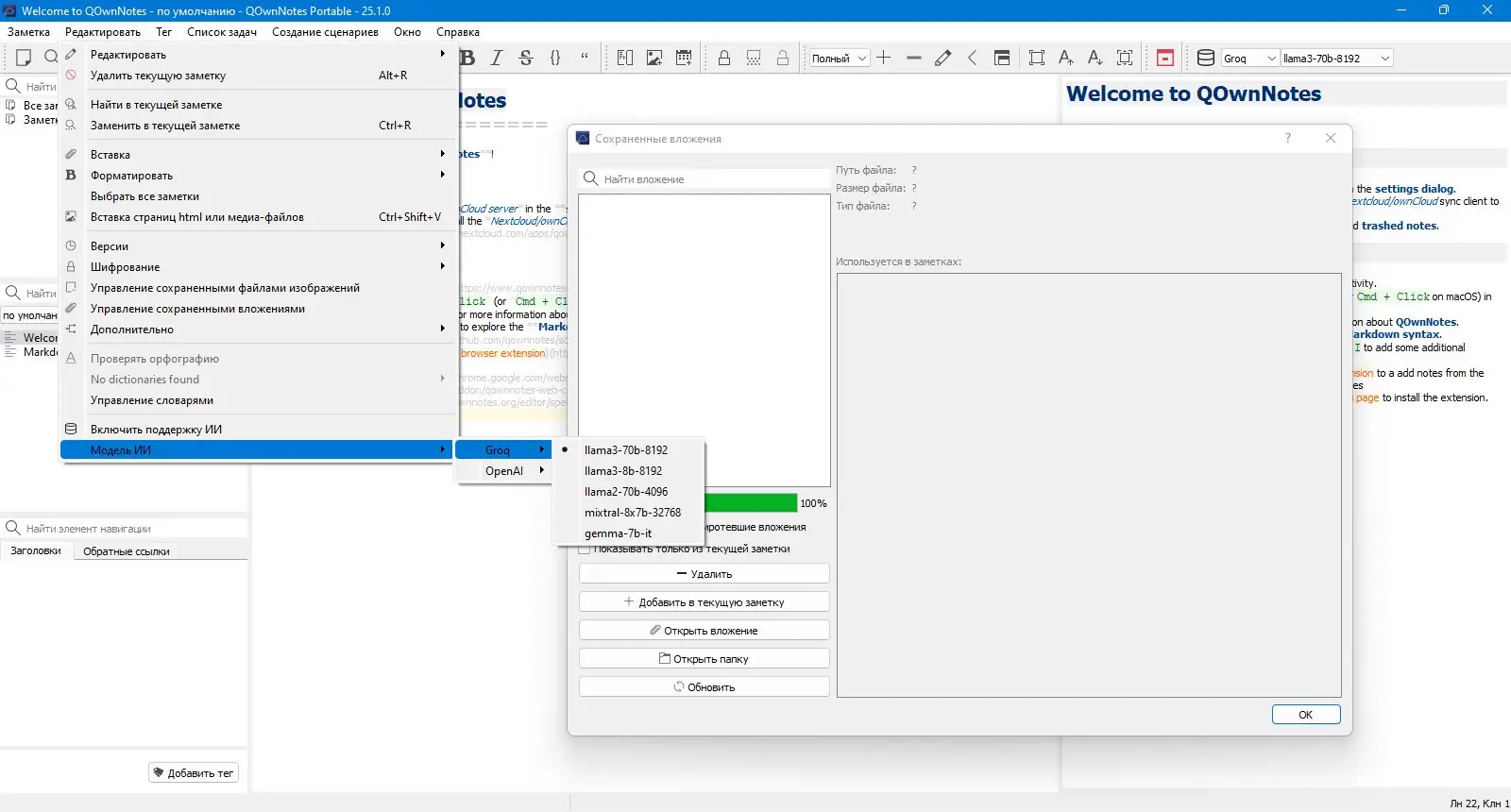Open the 'settings dialog' link in the preview
This screenshot has height=812, width=1511.
[x=1415, y=189]
